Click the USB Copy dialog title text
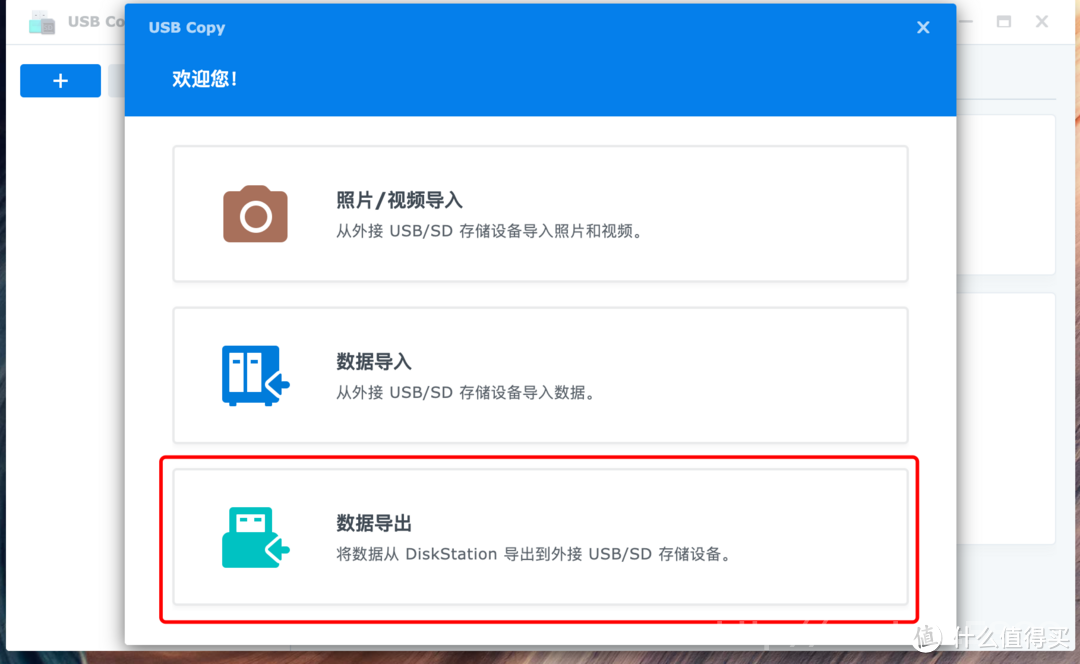1080x664 pixels. tap(187, 28)
